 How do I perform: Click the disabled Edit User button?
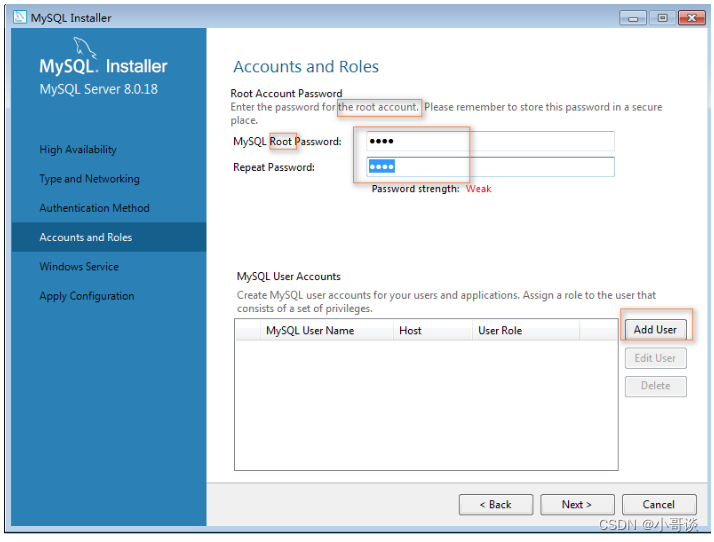click(655, 358)
